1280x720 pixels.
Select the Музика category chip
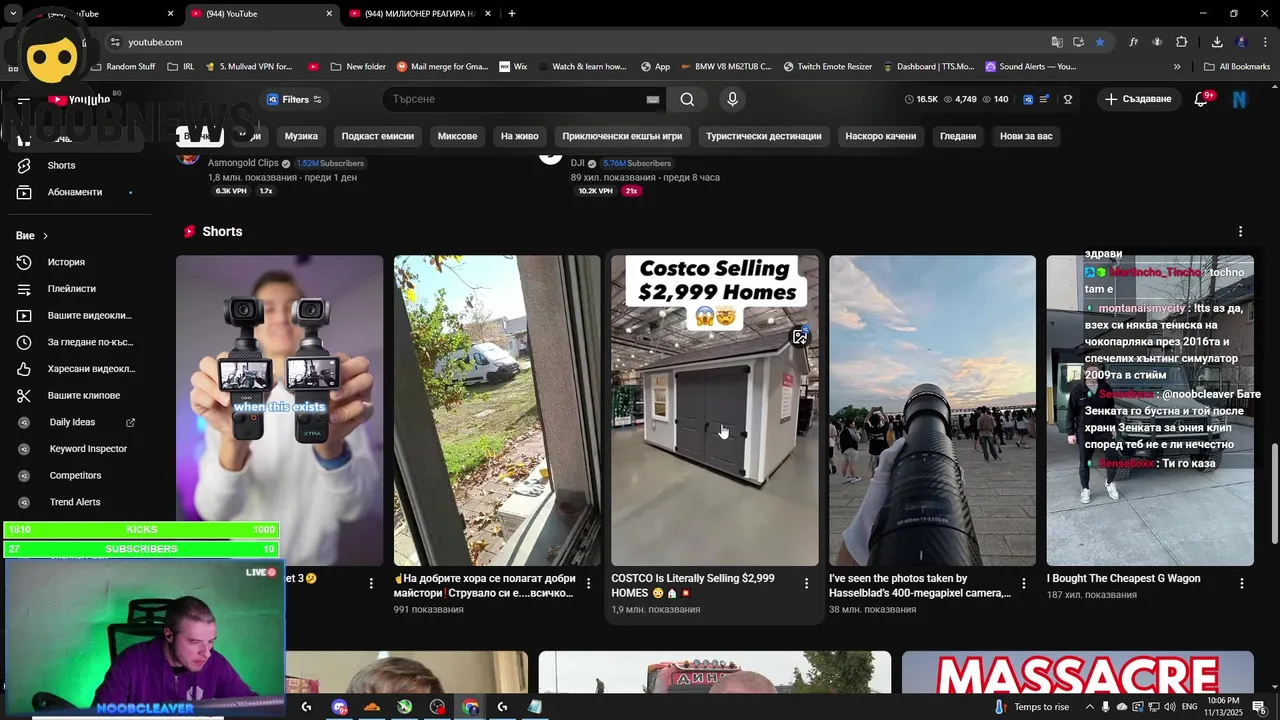[301, 136]
